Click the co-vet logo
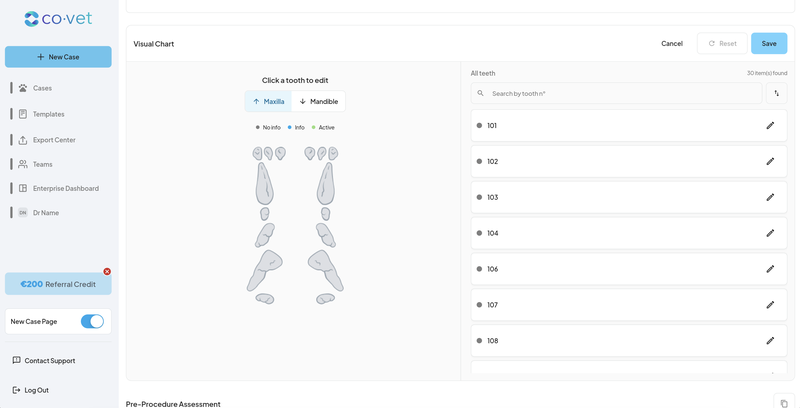This screenshot has width=800, height=408. [58, 19]
